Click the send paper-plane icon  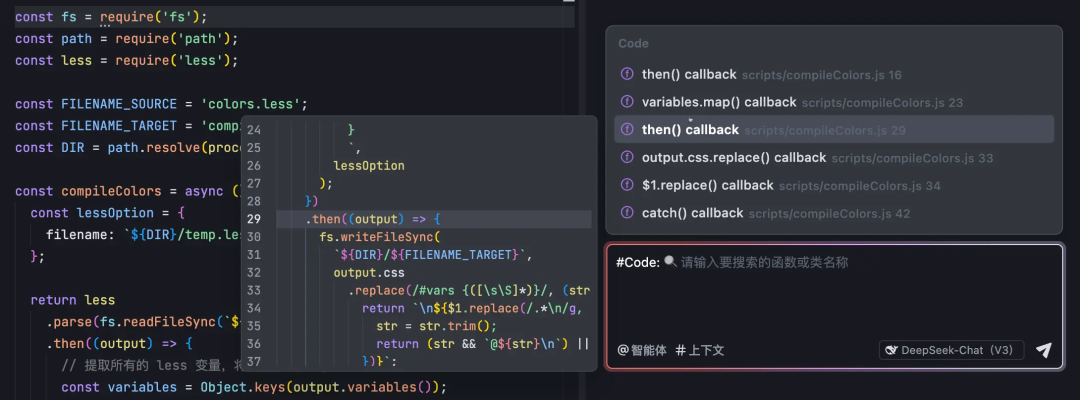tap(1043, 350)
